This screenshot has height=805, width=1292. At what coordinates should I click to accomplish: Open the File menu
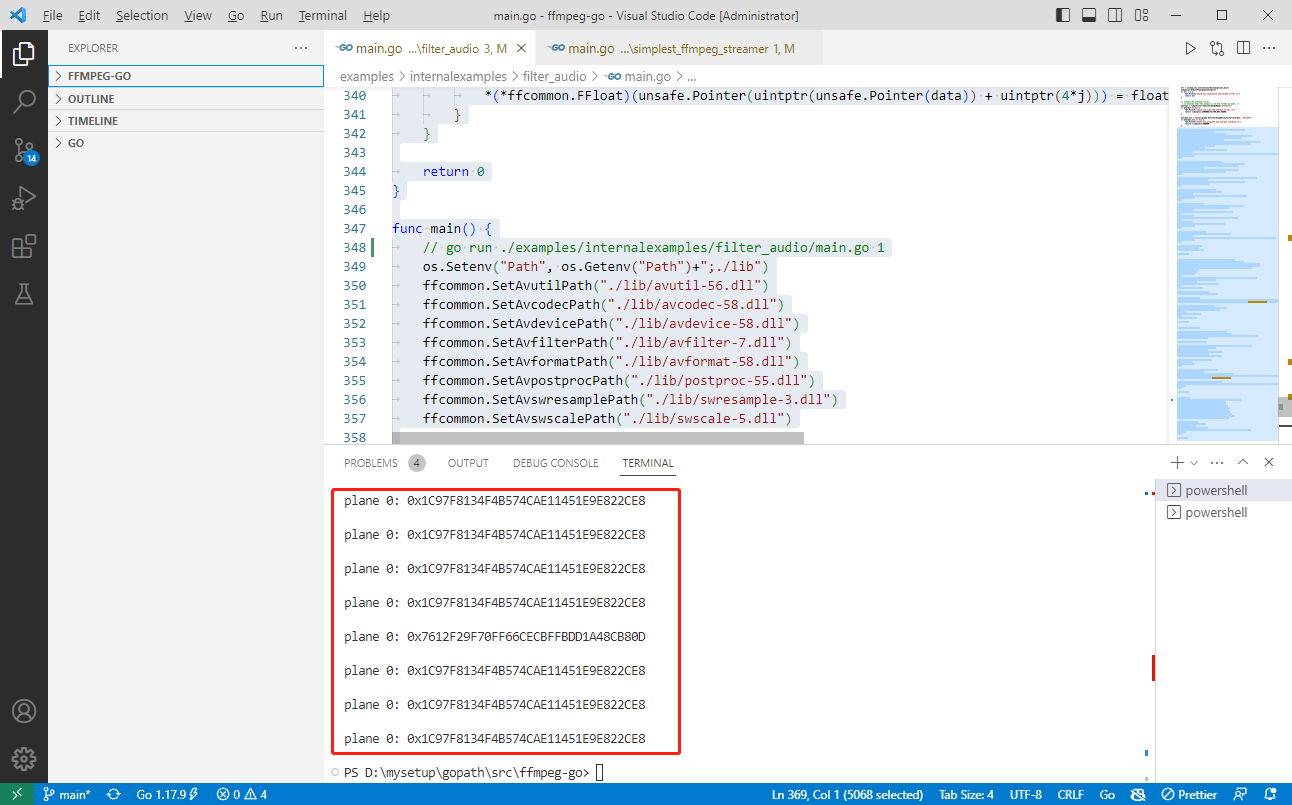(x=53, y=15)
